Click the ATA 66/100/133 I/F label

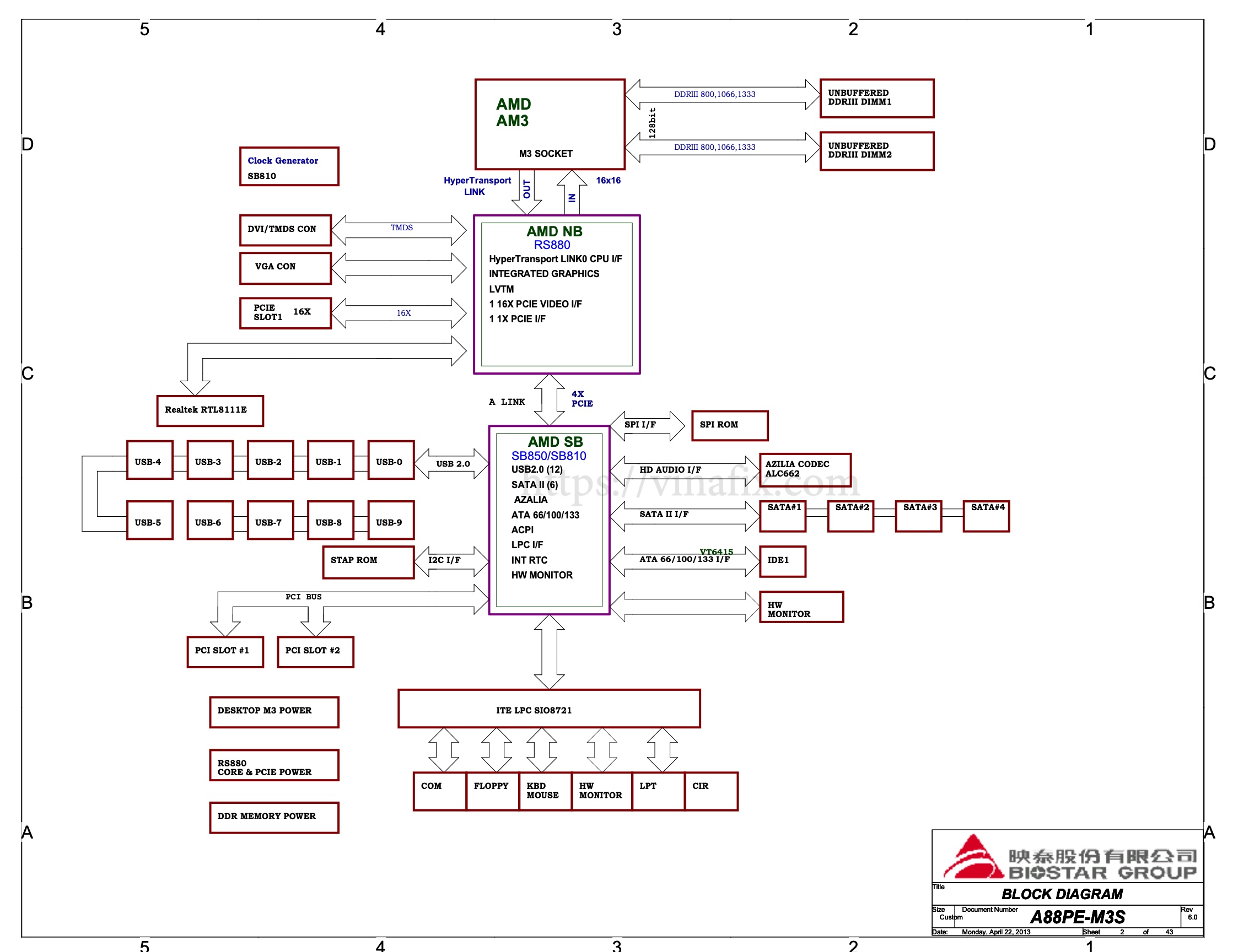(x=685, y=559)
